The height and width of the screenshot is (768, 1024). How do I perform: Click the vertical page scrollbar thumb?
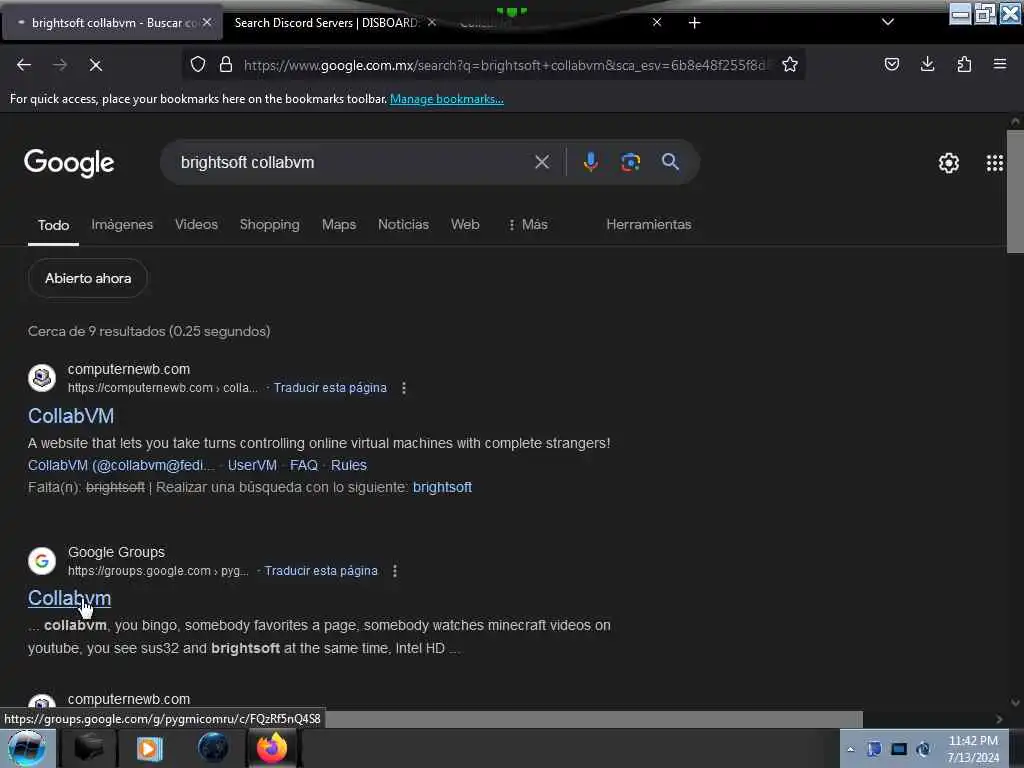click(x=1015, y=191)
